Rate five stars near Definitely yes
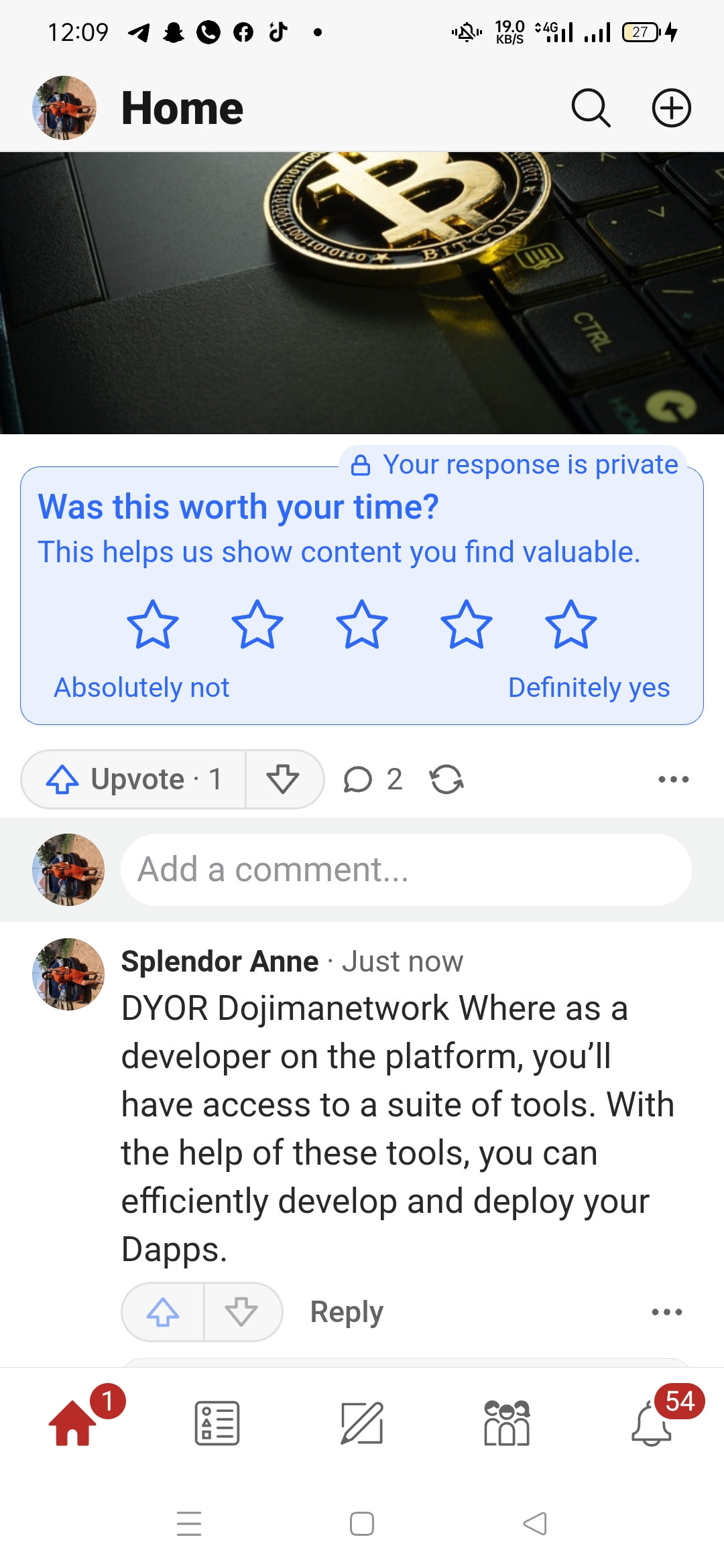 pyautogui.click(x=571, y=625)
